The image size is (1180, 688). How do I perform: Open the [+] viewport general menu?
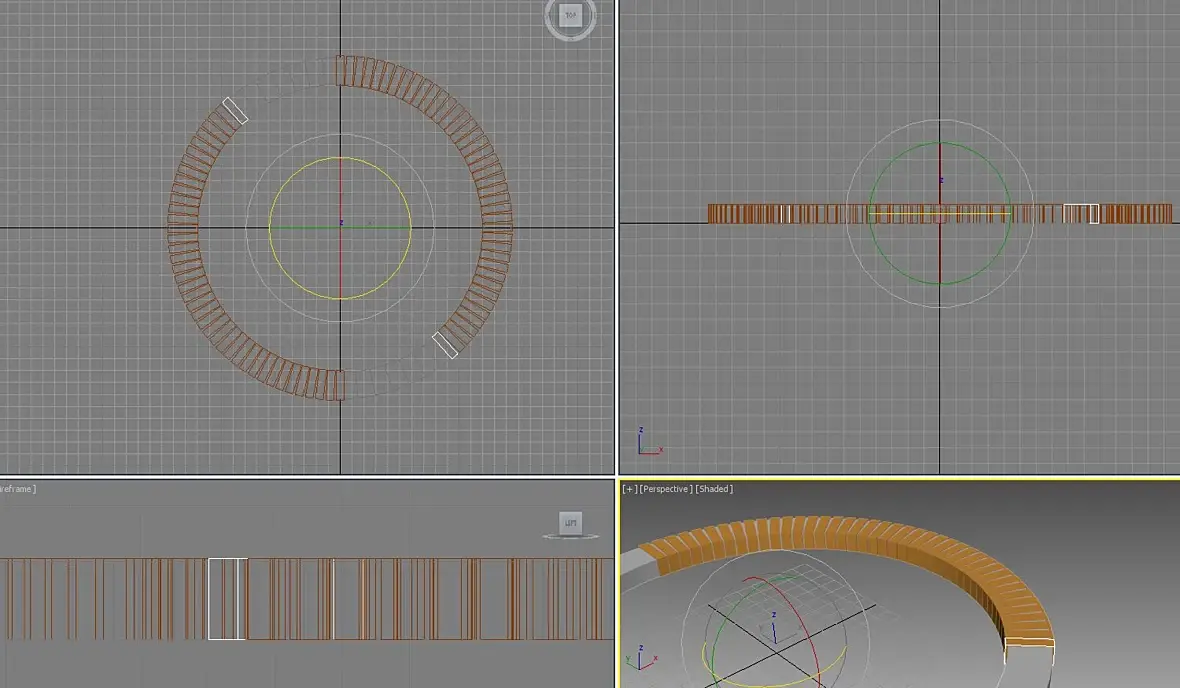coord(628,489)
